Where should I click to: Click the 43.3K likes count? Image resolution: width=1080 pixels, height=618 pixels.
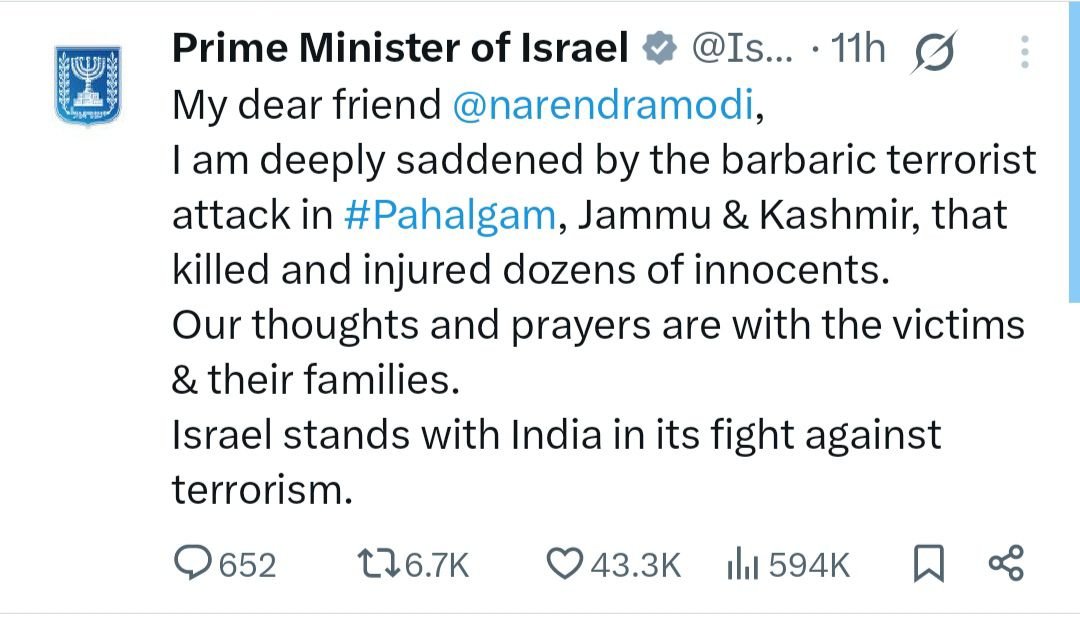tap(635, 565)
